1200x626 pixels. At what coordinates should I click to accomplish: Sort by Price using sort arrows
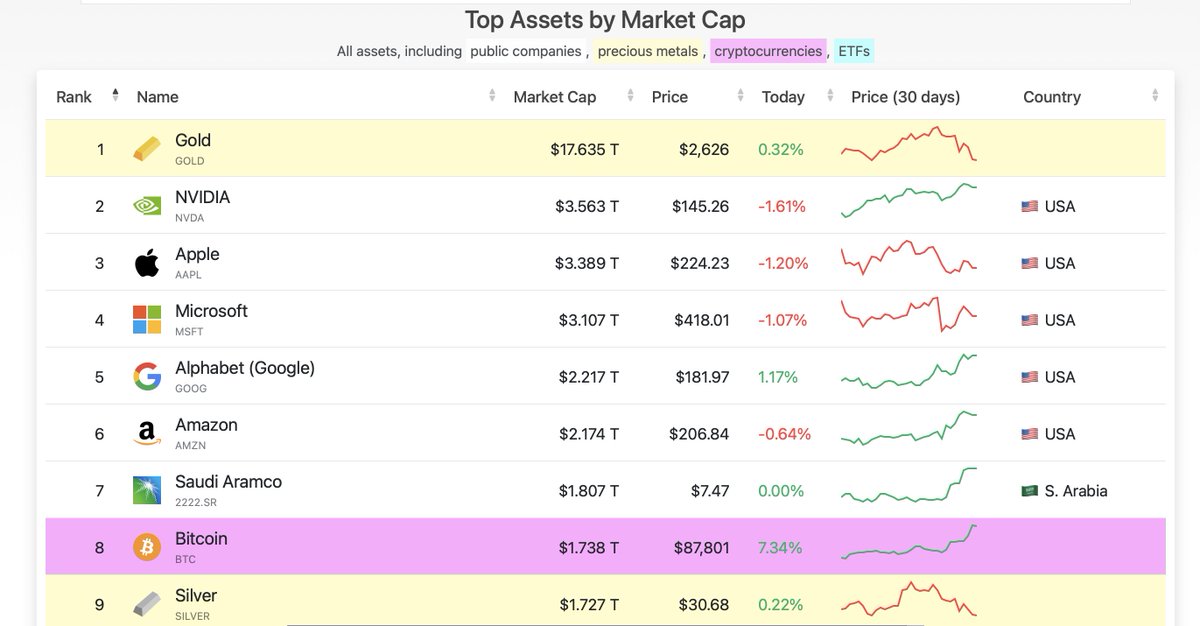pos(740,96)
